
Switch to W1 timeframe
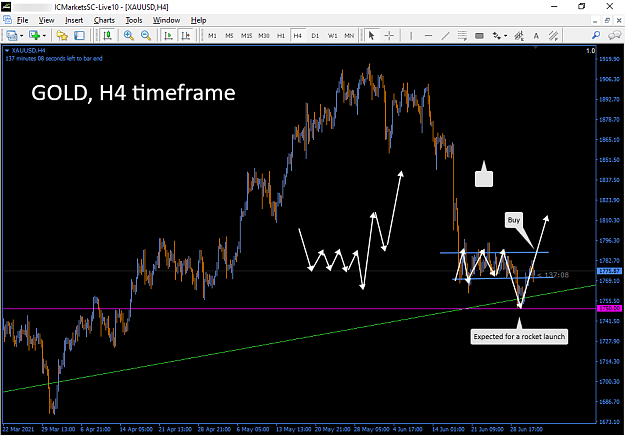332,36
